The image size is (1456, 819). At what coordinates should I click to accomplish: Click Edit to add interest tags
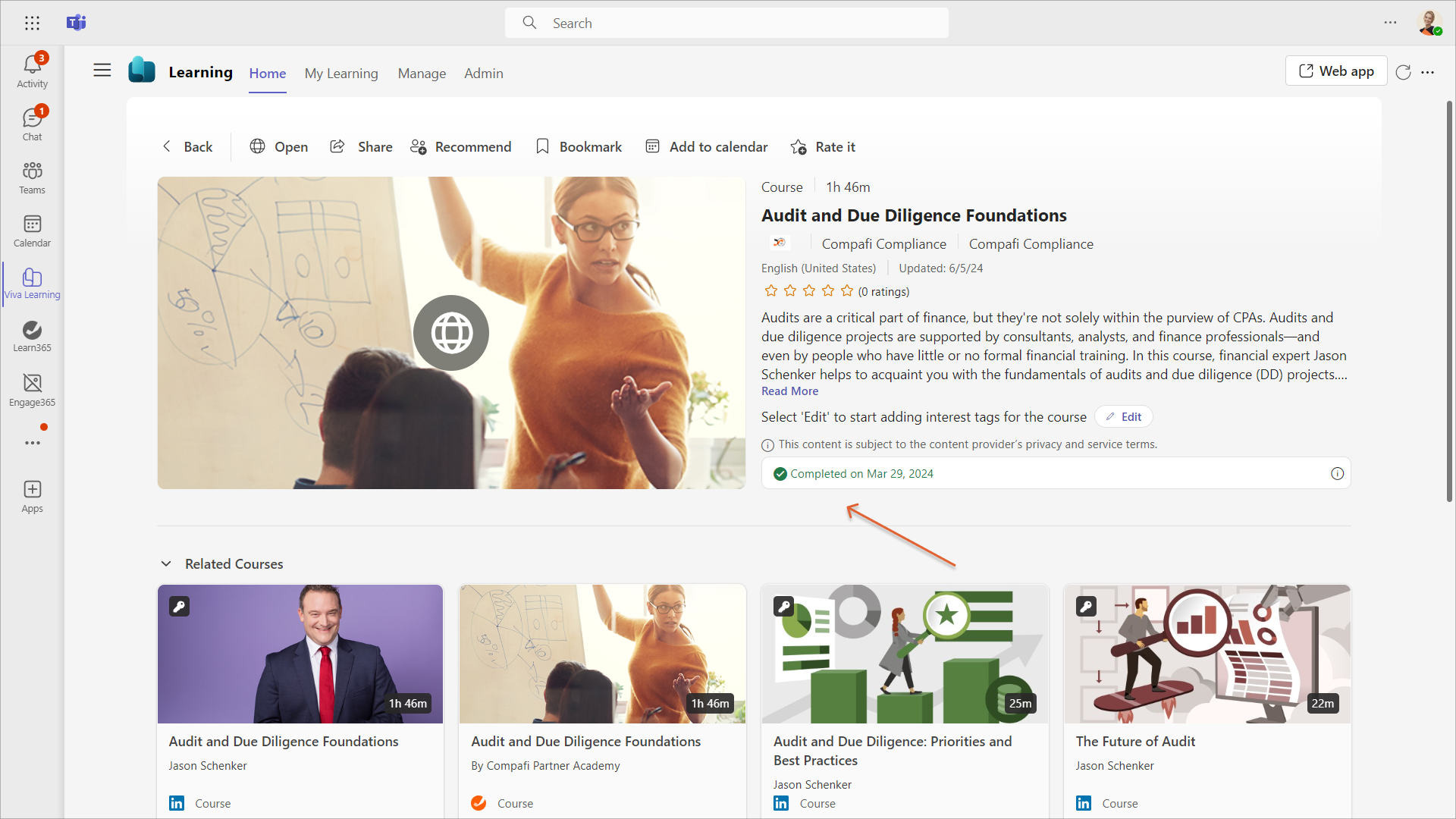click(x=1123, y=416)
